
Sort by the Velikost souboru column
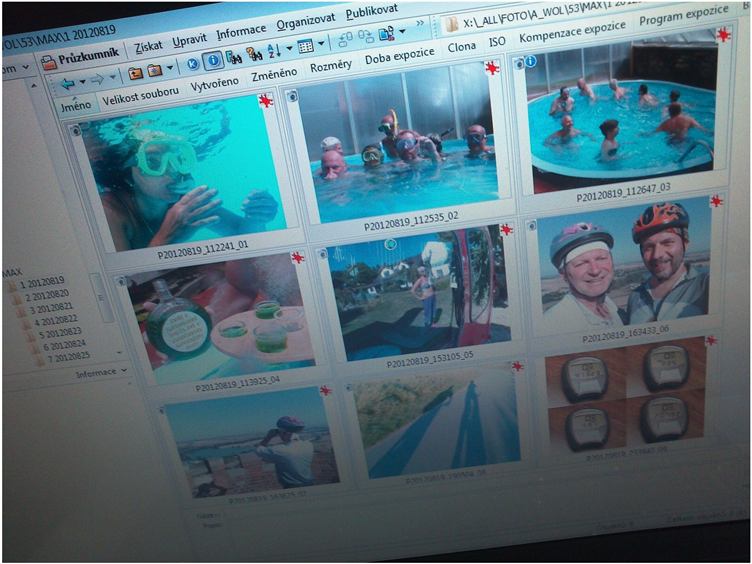pyautogui.click(x=140, y=95)
